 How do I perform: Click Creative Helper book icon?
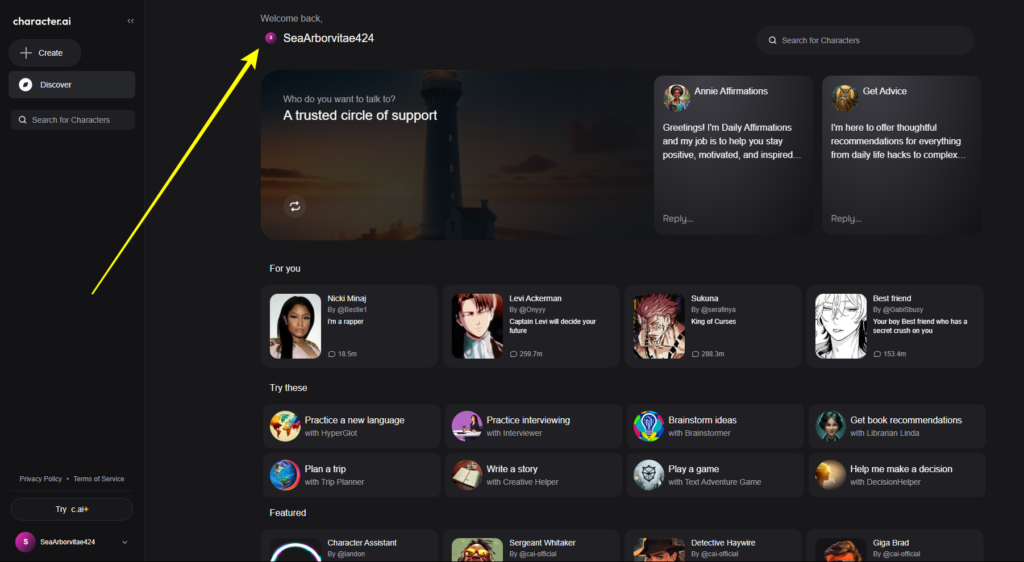[x=467, y=475]
